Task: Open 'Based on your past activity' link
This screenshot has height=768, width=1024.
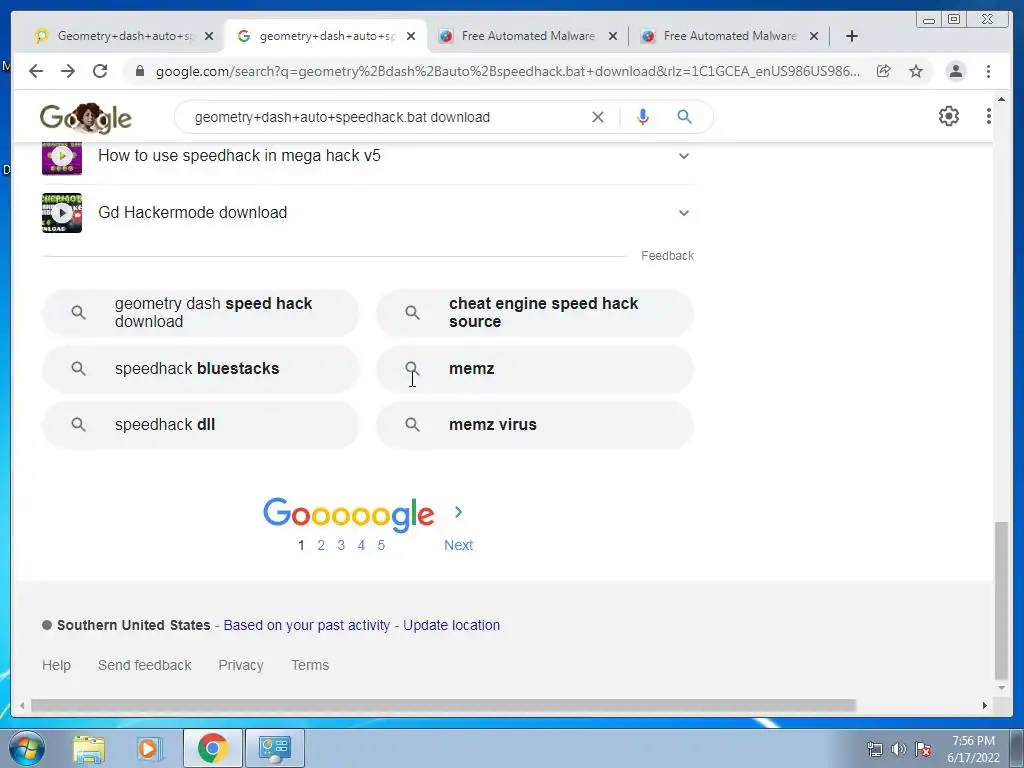Action: point(306,626)
